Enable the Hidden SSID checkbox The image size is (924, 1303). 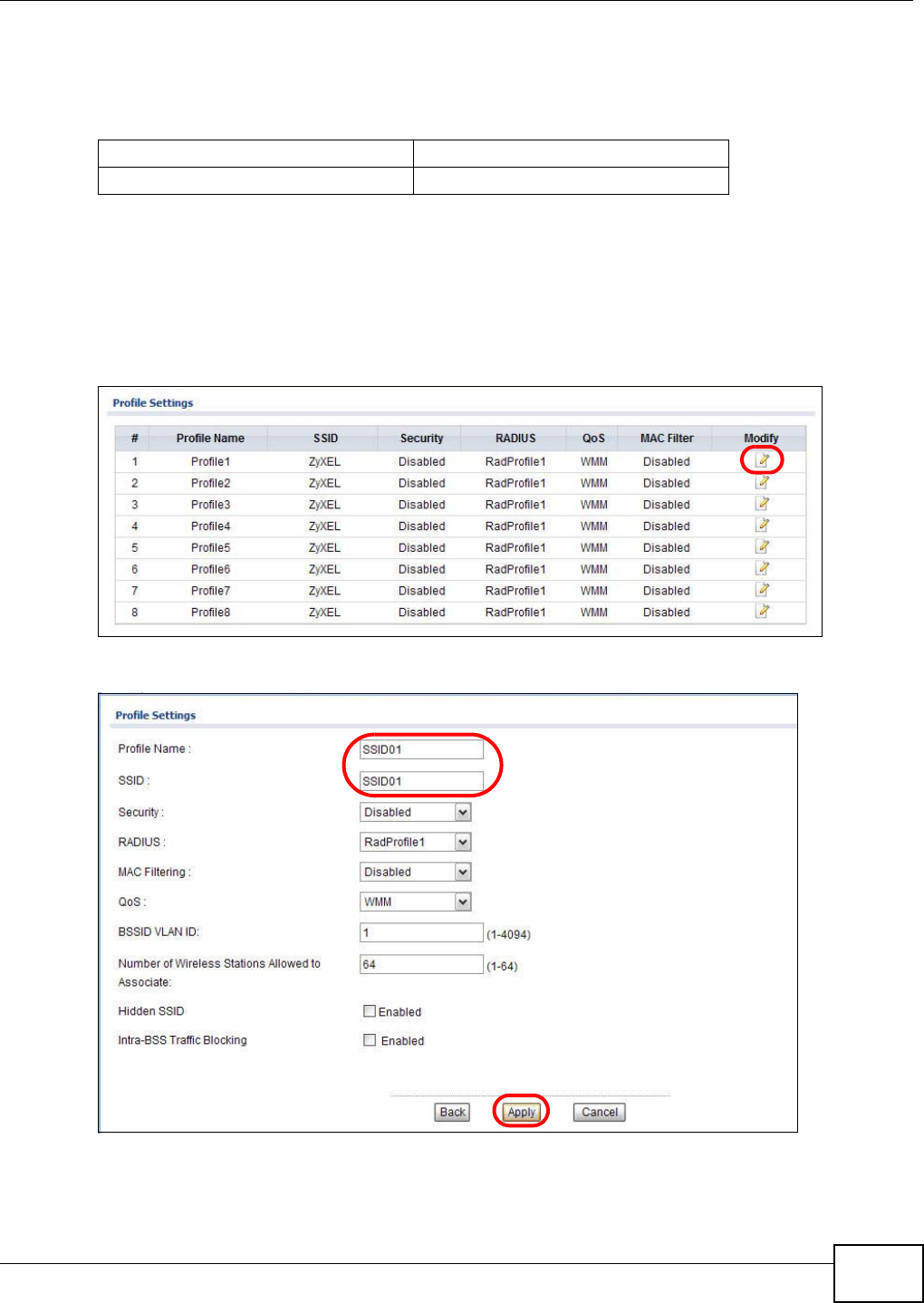click(x=370, y=1011)
